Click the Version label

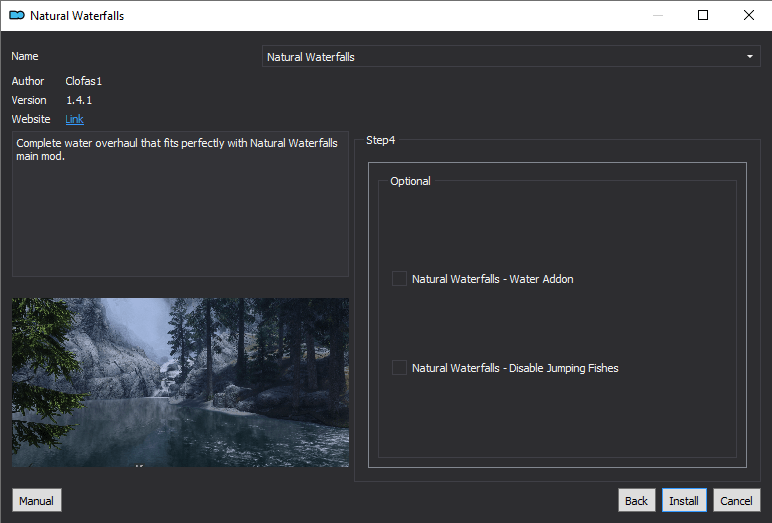pyautogui.click(x=29, y=100)
